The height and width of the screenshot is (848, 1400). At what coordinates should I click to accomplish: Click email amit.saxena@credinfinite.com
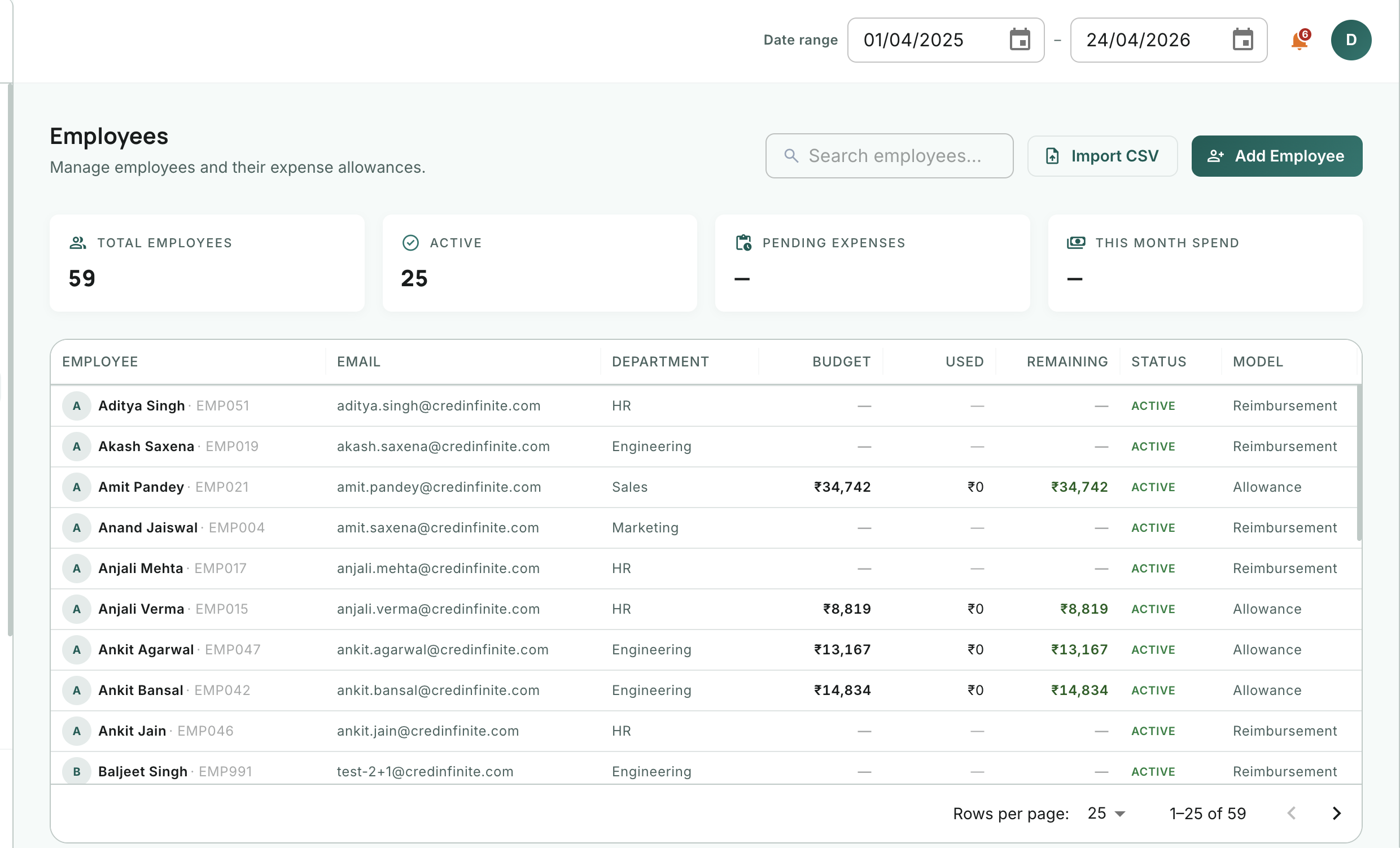click(438, 527)
